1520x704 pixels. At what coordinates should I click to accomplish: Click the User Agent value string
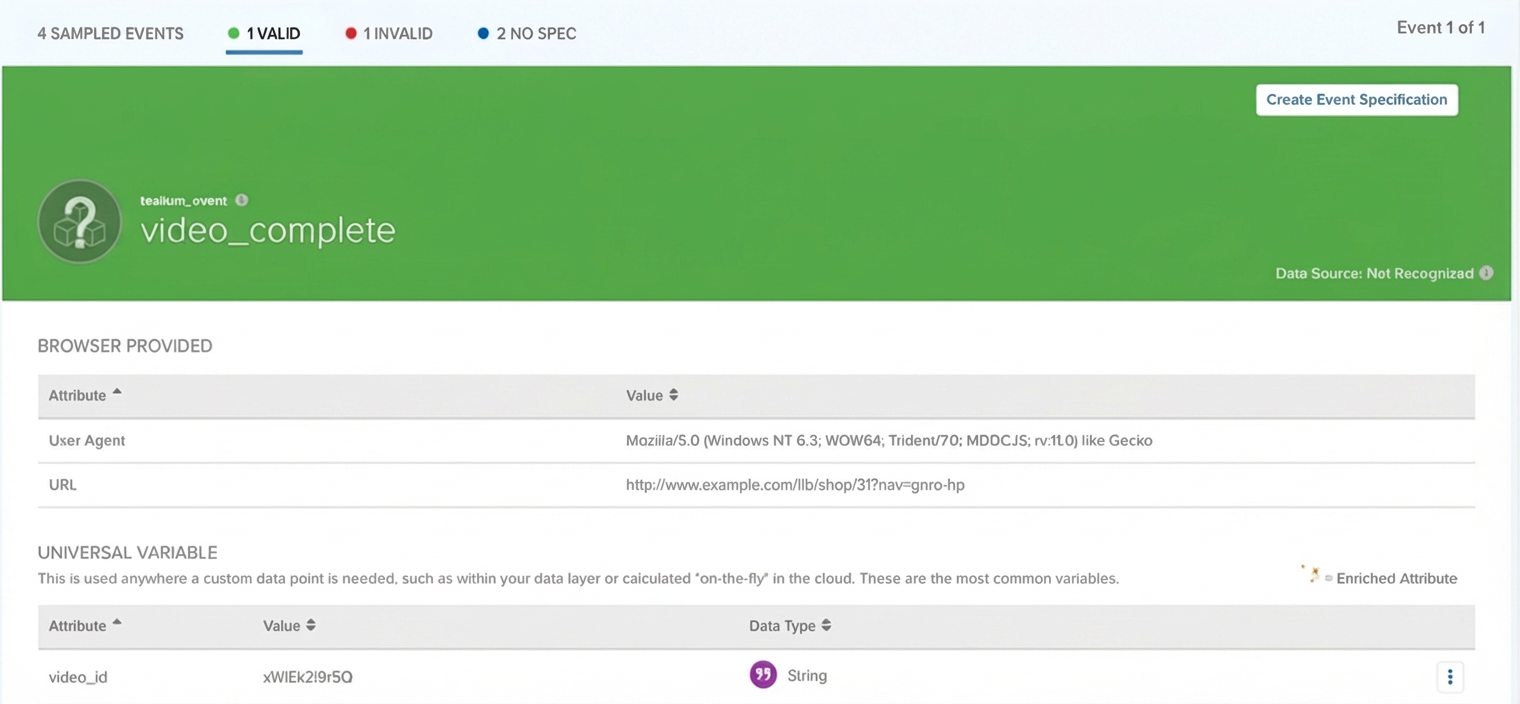point(889,440)
